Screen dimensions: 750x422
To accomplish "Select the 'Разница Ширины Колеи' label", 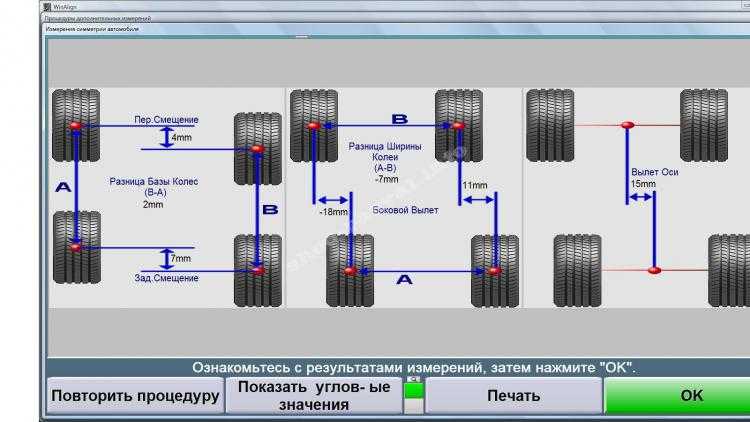I will [385, 151].
